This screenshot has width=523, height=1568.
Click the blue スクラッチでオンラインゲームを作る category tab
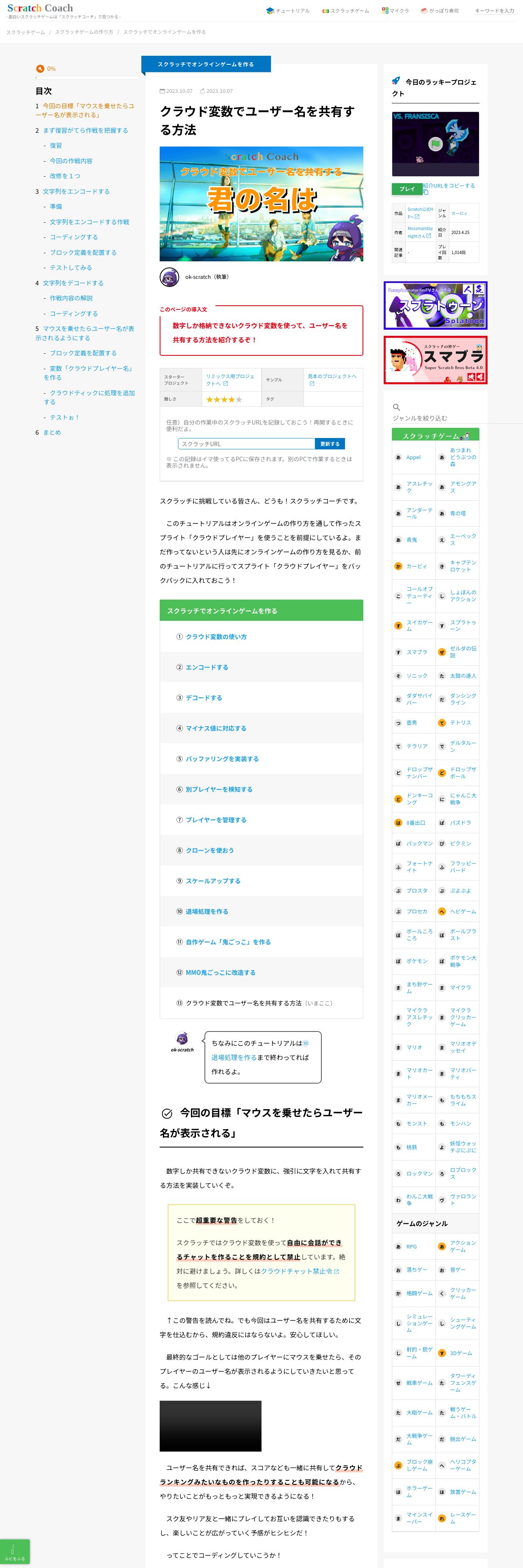pos(206,64)
